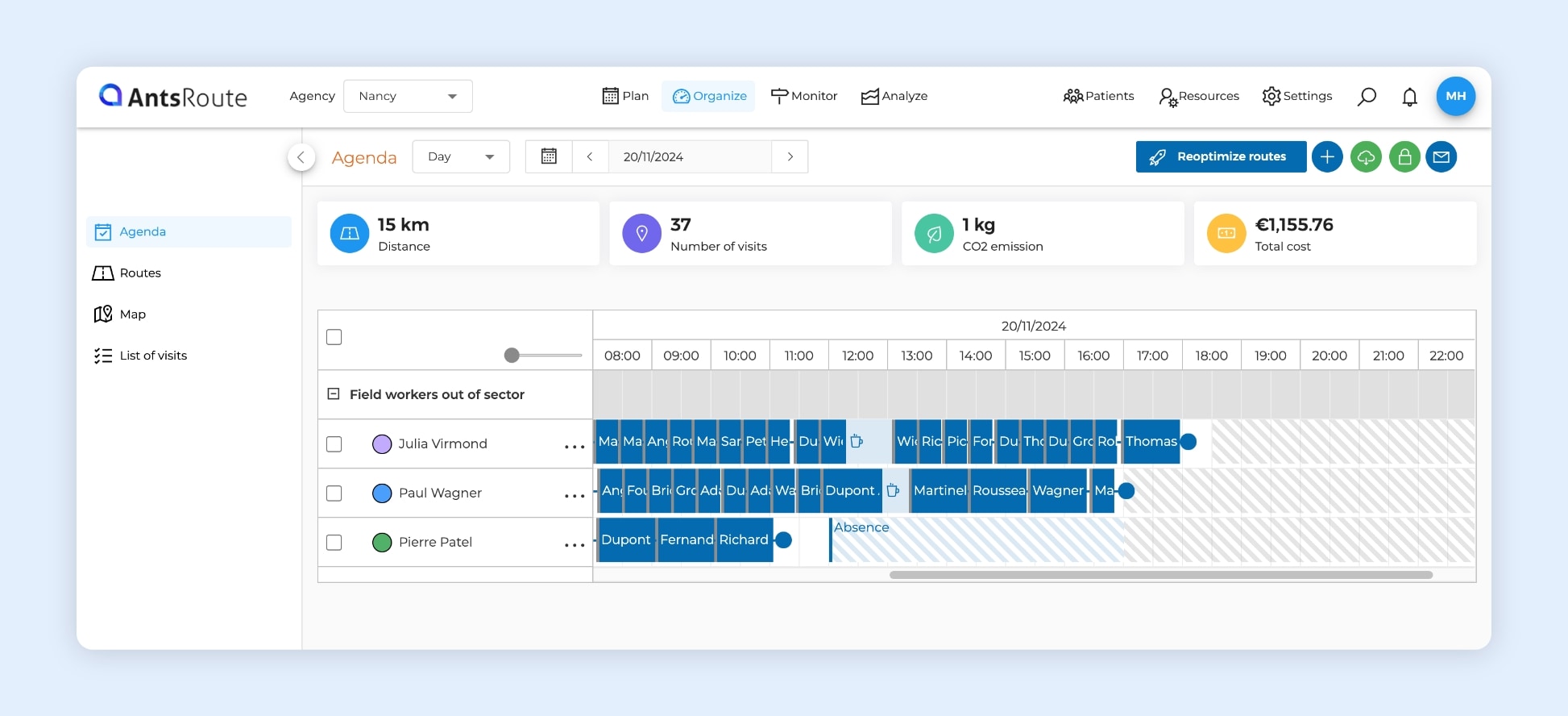Click the timeline zoom slider handle
This screenshot has height=716, width=1568.
click(x=512, y=356)
